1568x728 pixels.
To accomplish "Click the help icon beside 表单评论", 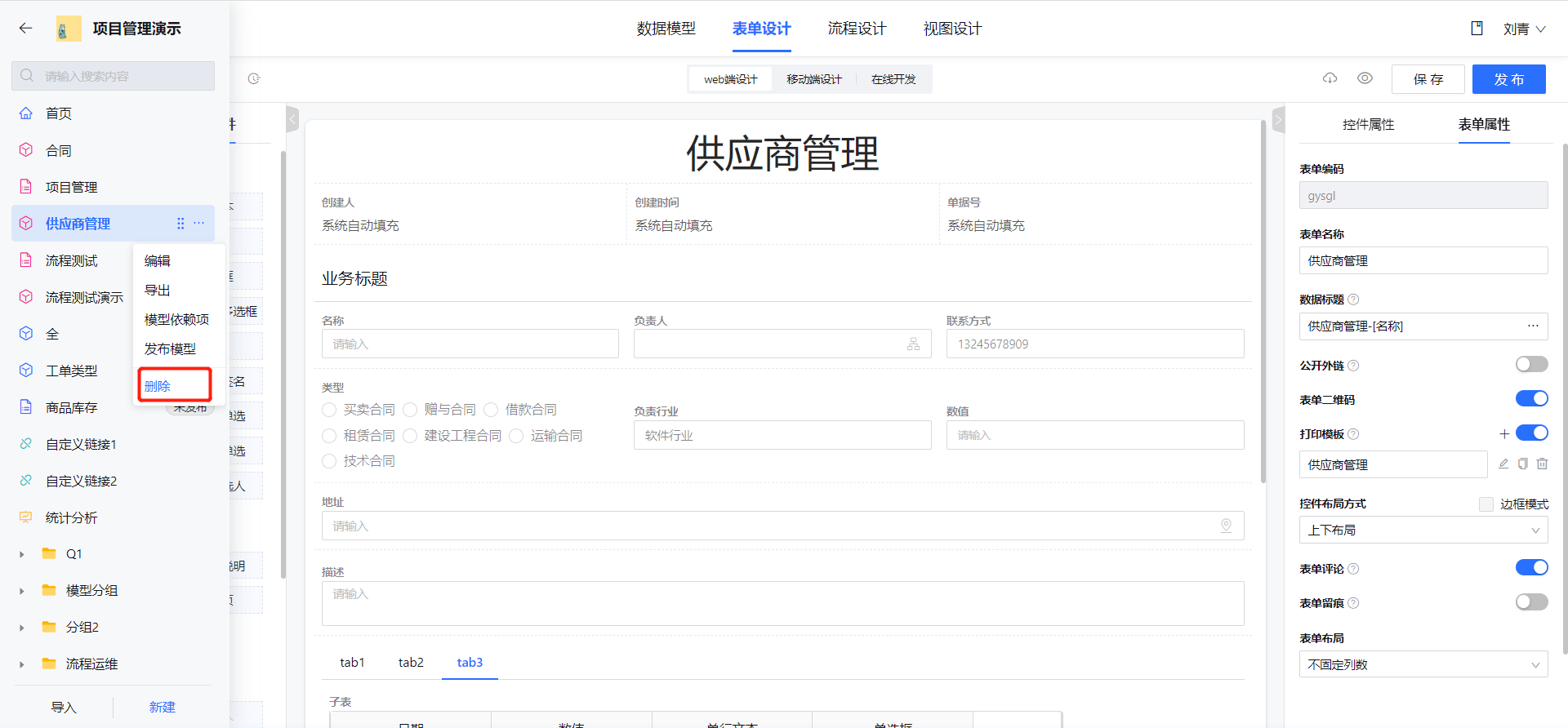I will pos(1353,569).
